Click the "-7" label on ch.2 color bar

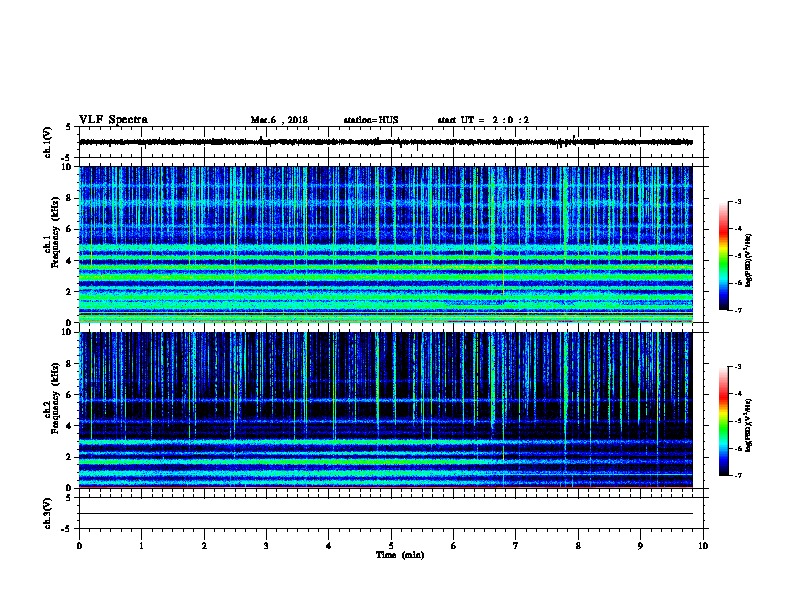738,475
